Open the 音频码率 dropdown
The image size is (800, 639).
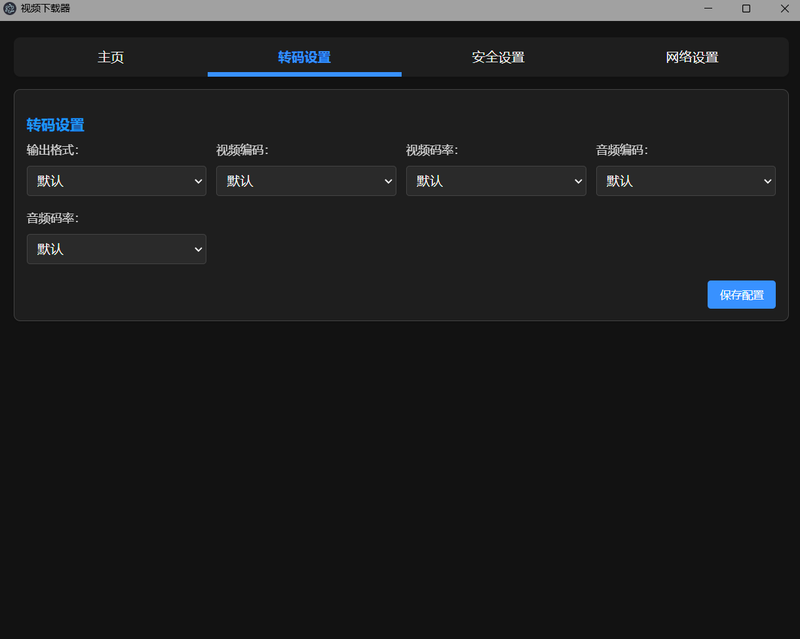116,249
